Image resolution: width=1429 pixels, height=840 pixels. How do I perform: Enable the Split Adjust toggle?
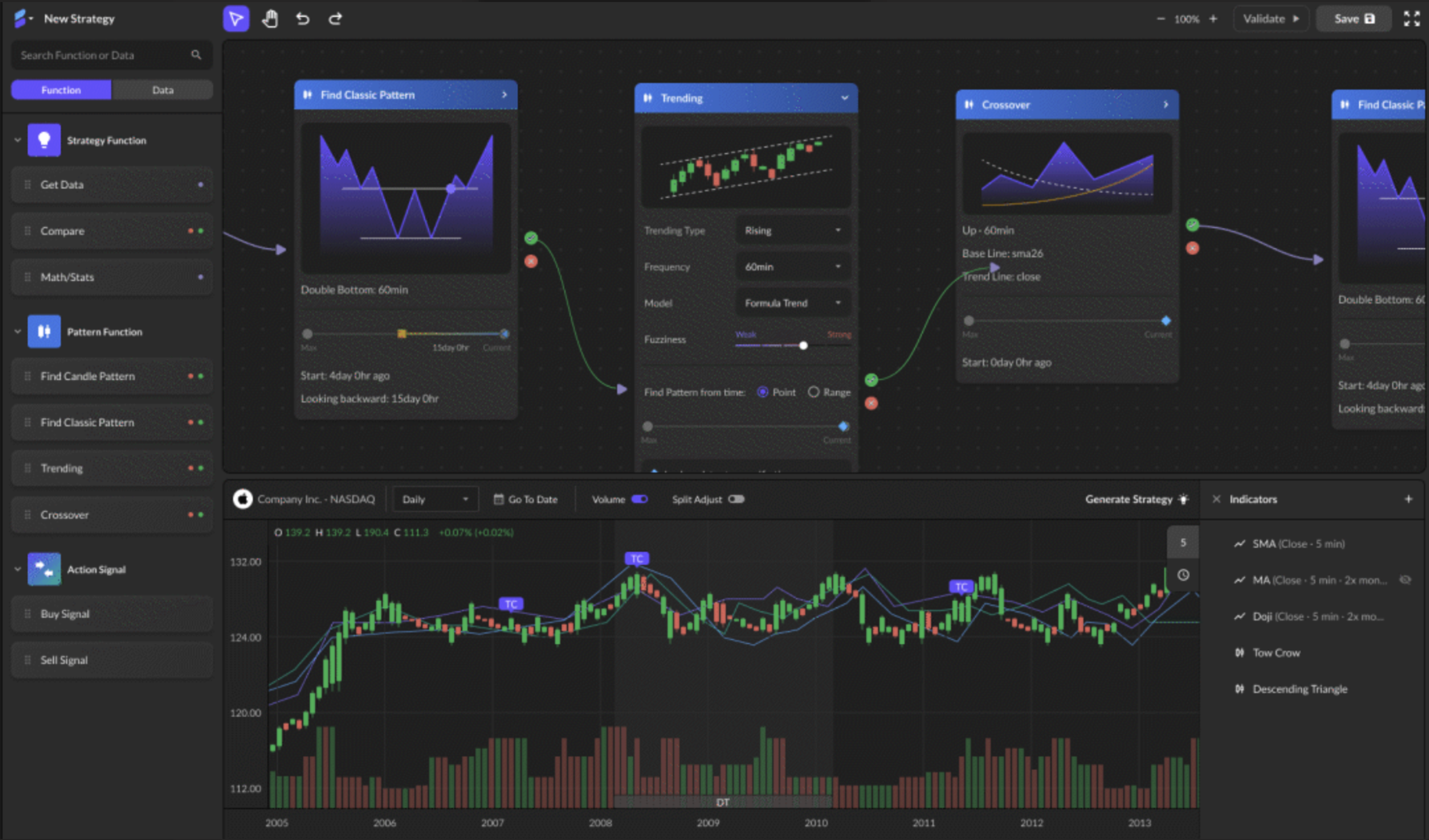tap(736, 499)
